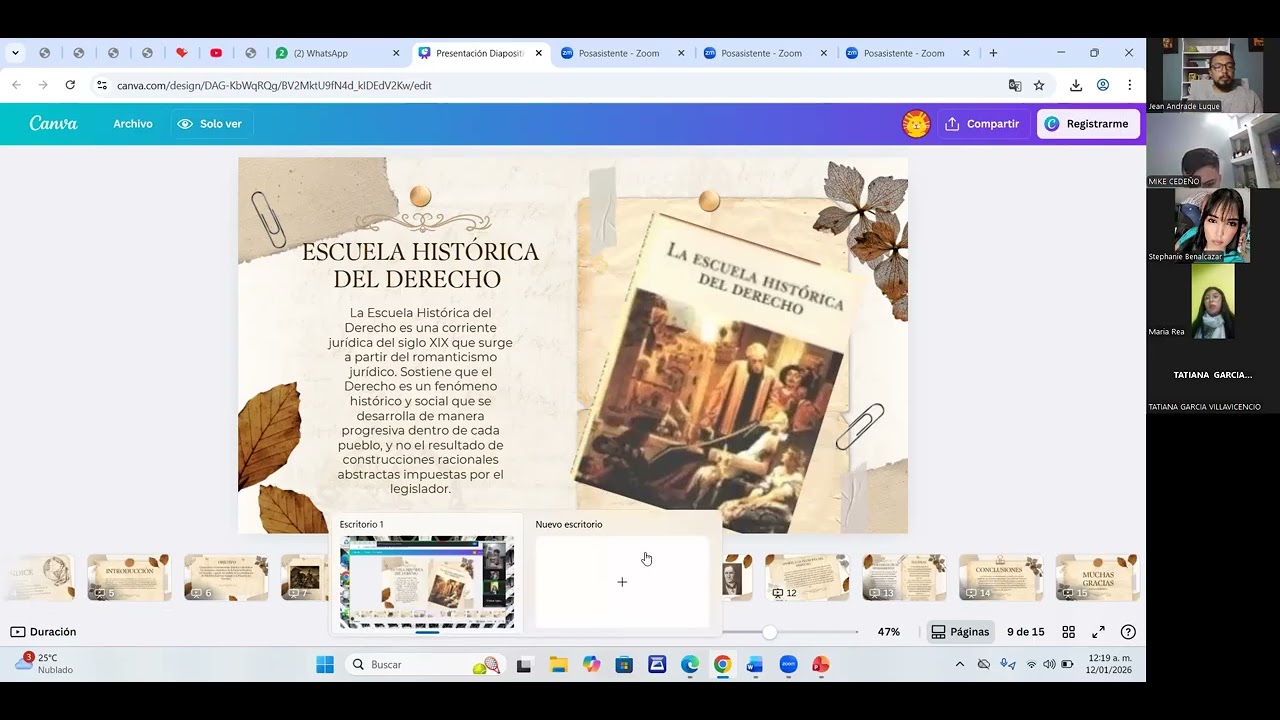Open the red heart pinned tab
The height and width of the screenshot is (720, 1280).
181,53
